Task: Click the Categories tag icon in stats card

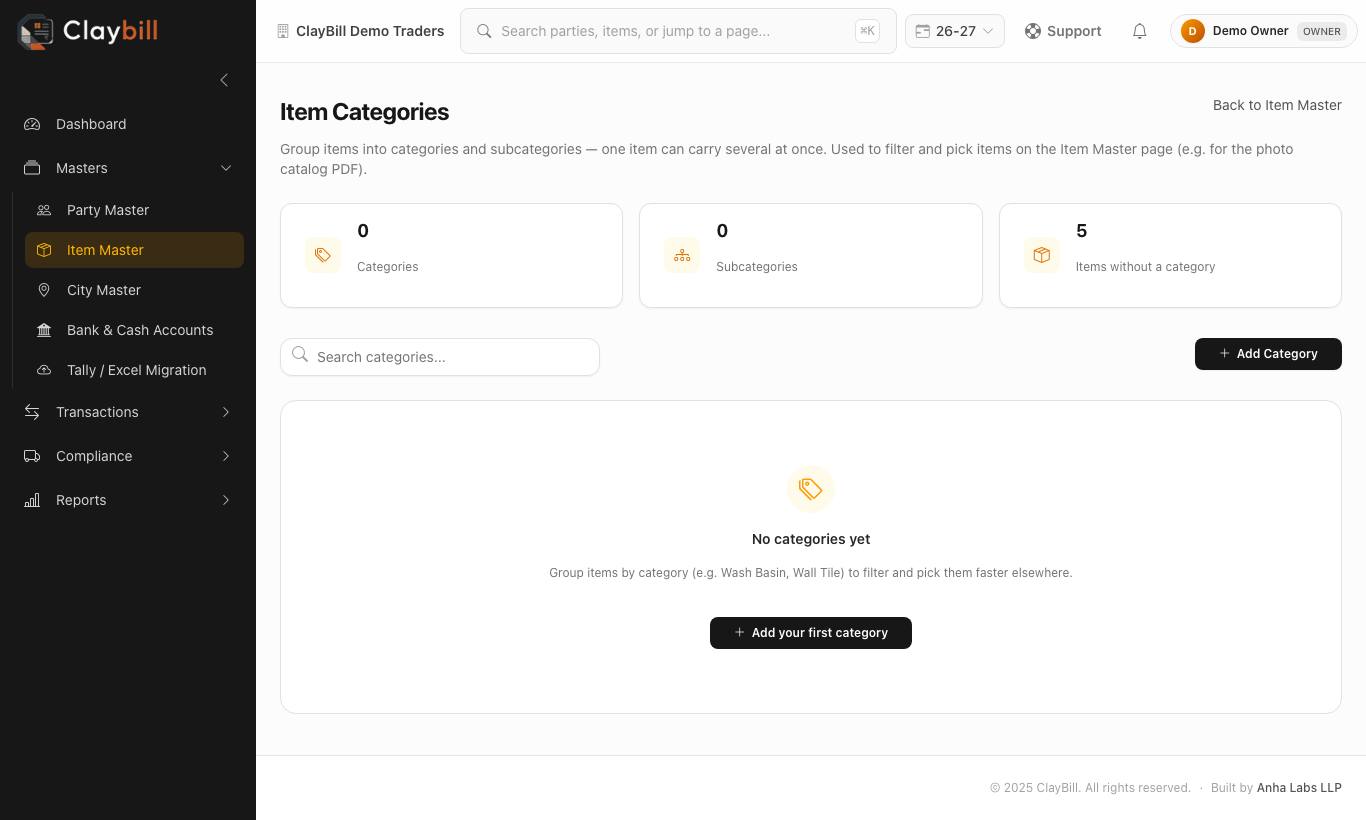Action: pos(323,255)
